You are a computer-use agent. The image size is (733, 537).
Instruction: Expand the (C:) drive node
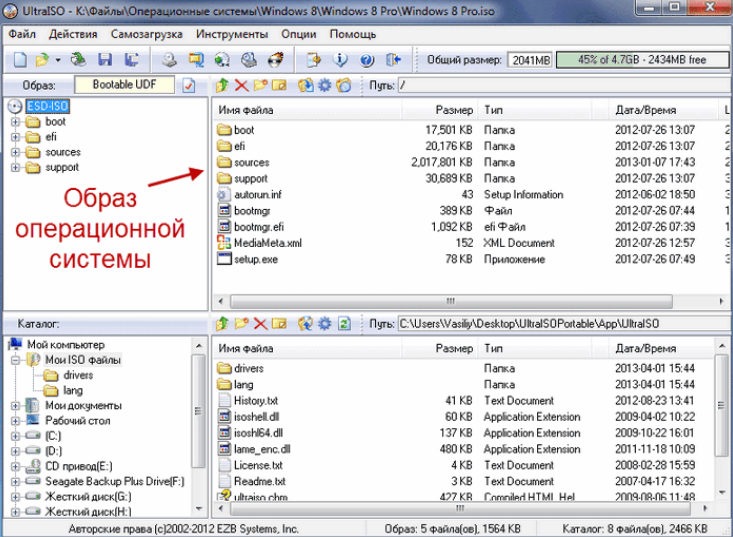[15, 436]
